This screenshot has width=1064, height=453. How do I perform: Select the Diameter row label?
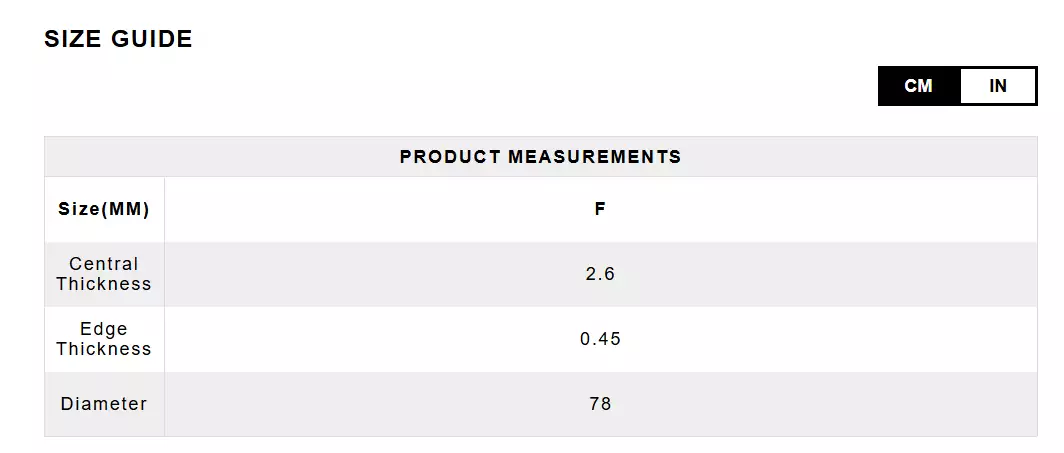click(104, 404)
